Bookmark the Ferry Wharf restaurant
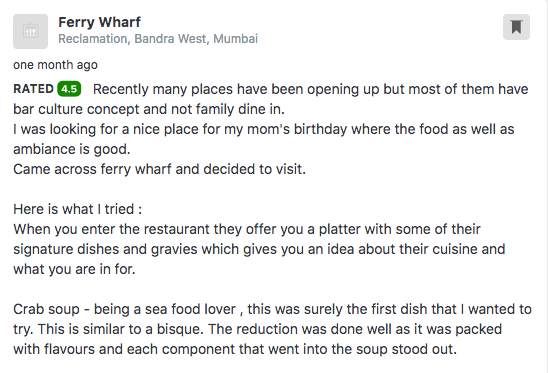The image size is (548, 373). click(x=516, y=27)
